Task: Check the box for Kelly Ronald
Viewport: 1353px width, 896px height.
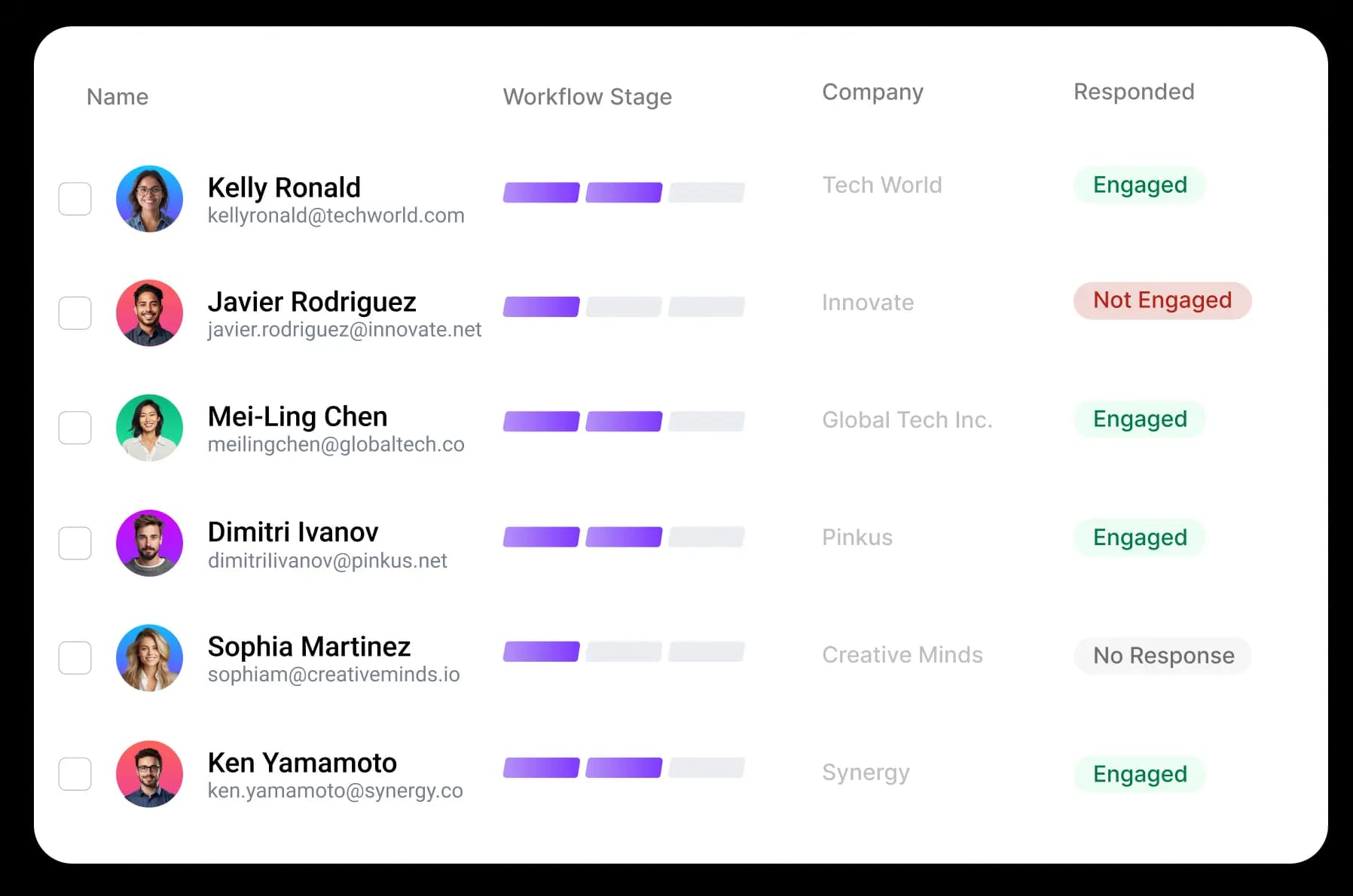Action: pyautogui.click(x=75, y=199)
